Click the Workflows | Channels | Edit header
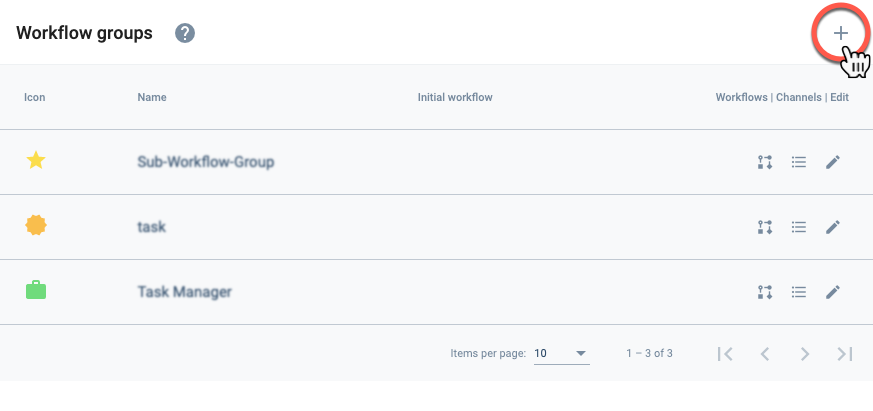The image size is (873, 411). coord(782,97)
